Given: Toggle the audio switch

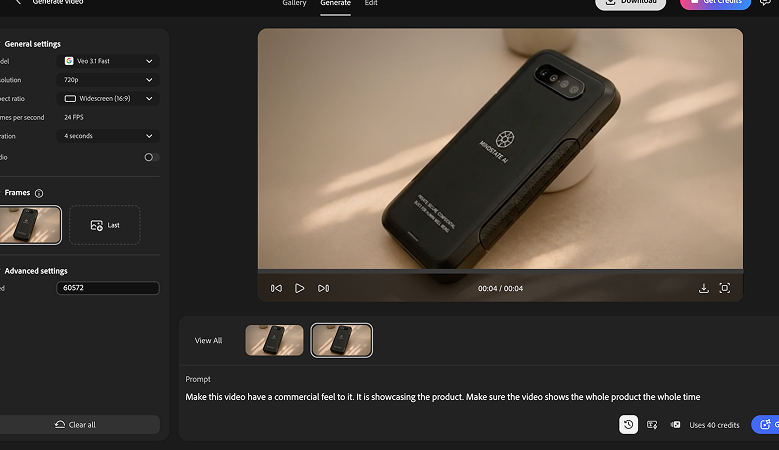Looking at the screenshot, I should (x=152, y=157).
